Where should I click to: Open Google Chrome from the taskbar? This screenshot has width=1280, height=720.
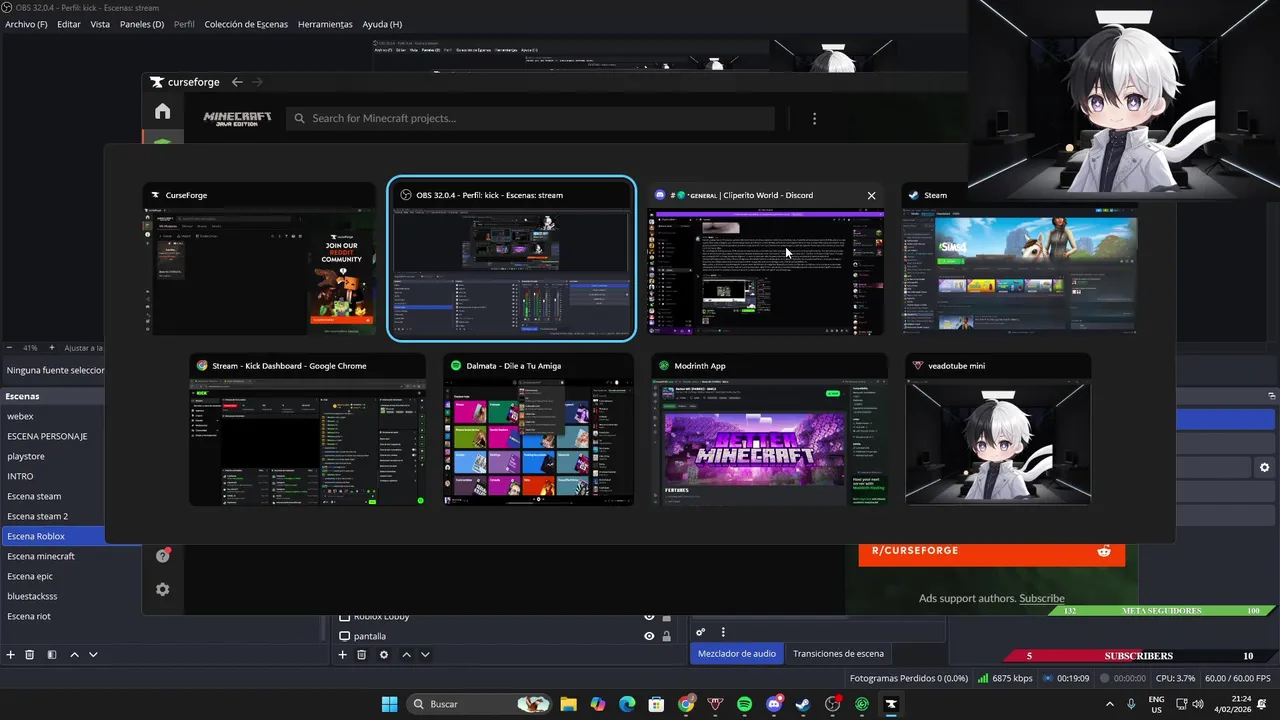pyautogui.click(x=686, y=704)
